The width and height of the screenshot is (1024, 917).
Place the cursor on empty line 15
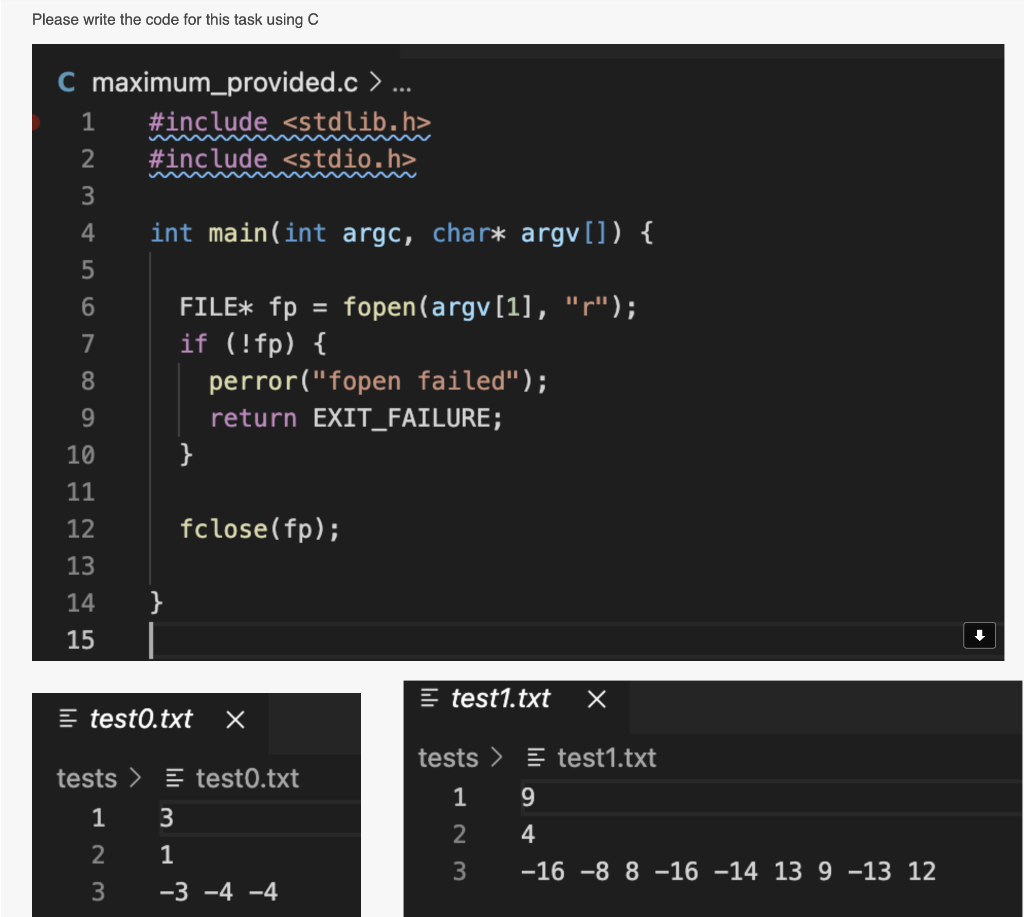point(300,640)
